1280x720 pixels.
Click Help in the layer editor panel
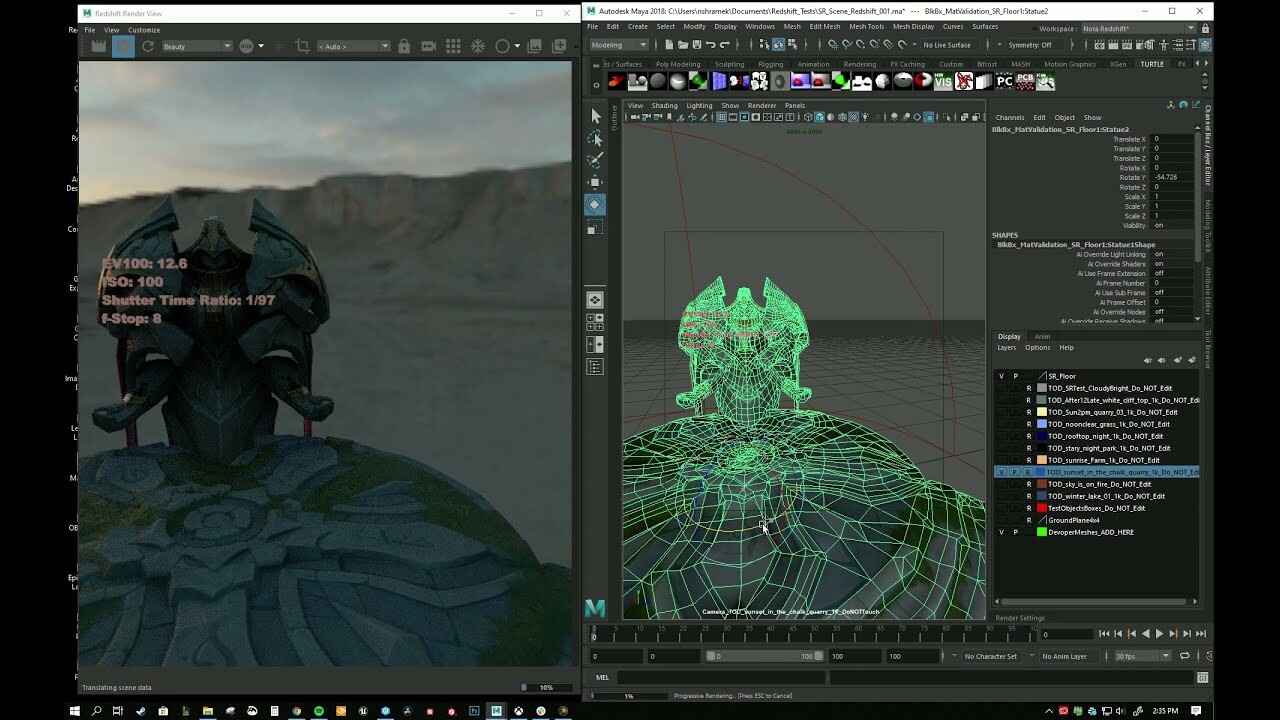coord(1066,347)
